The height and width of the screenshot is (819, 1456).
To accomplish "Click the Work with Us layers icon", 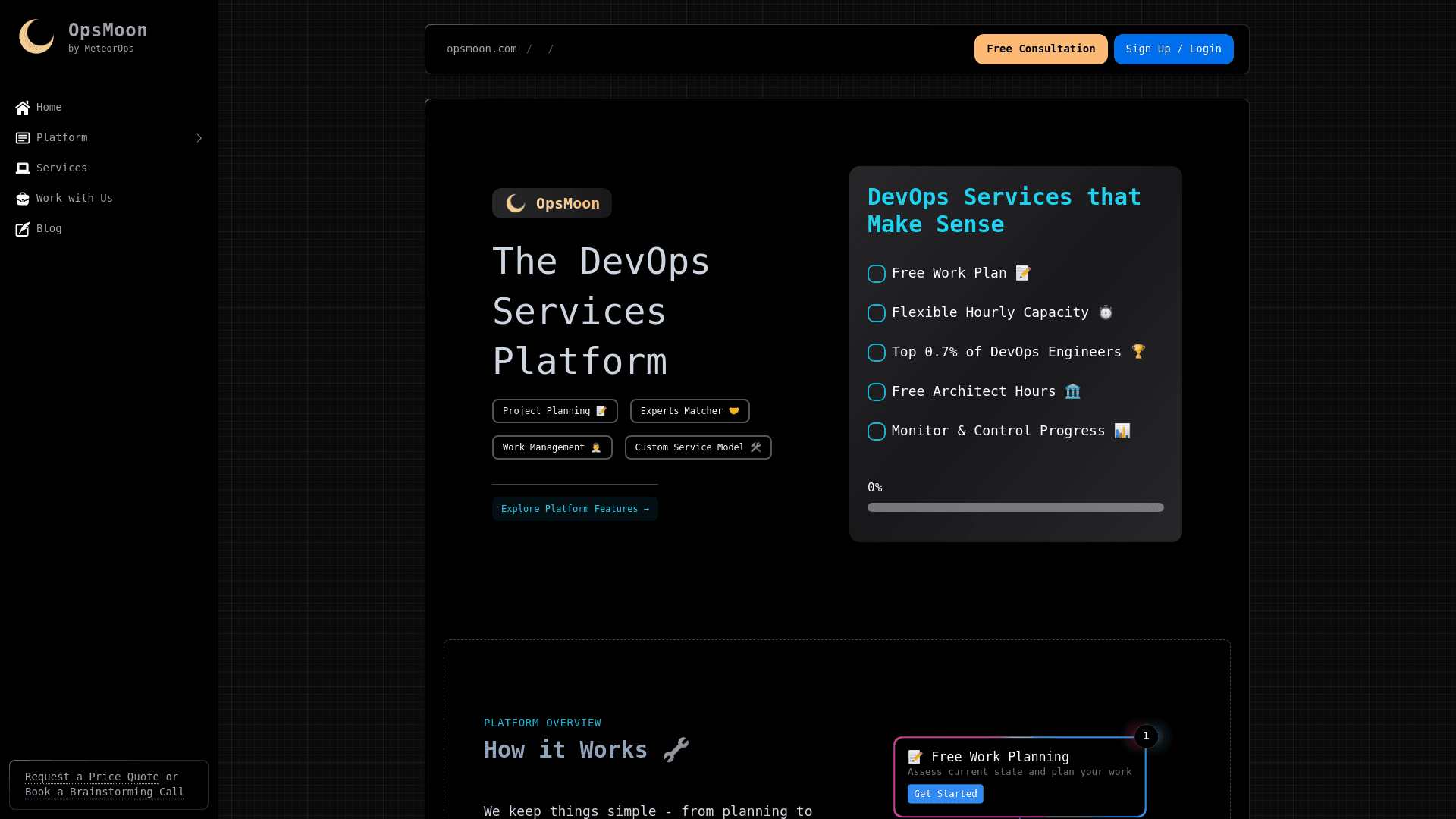I will 23,199.
